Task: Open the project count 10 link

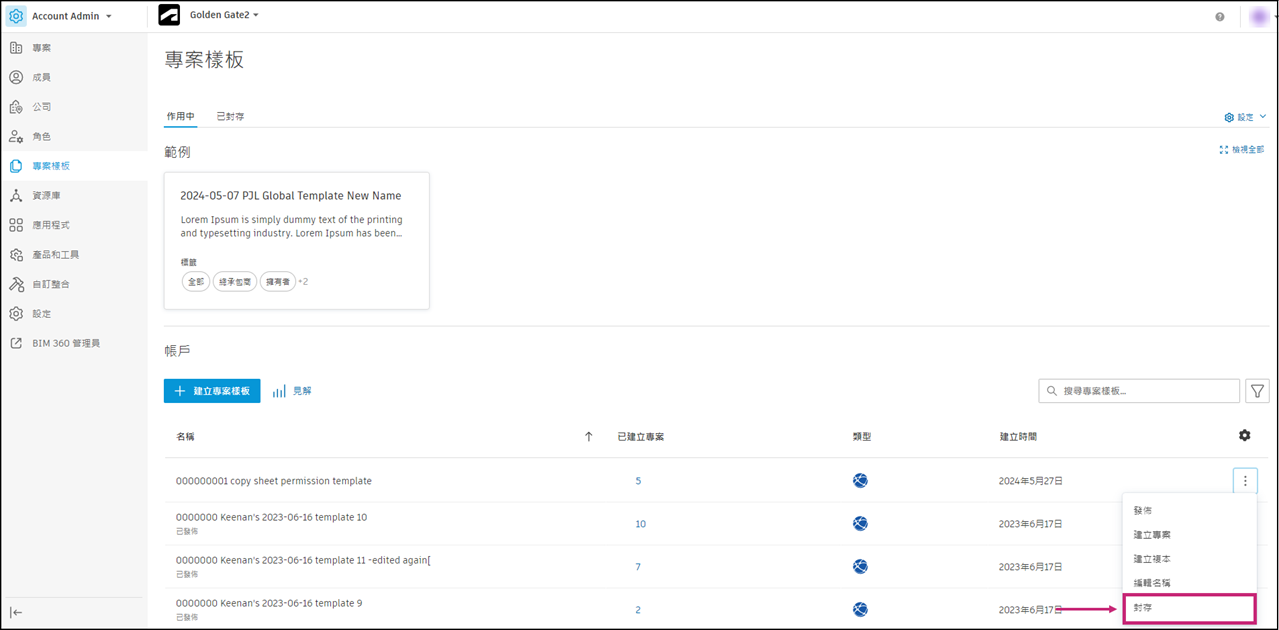Action: pos(640,524)
